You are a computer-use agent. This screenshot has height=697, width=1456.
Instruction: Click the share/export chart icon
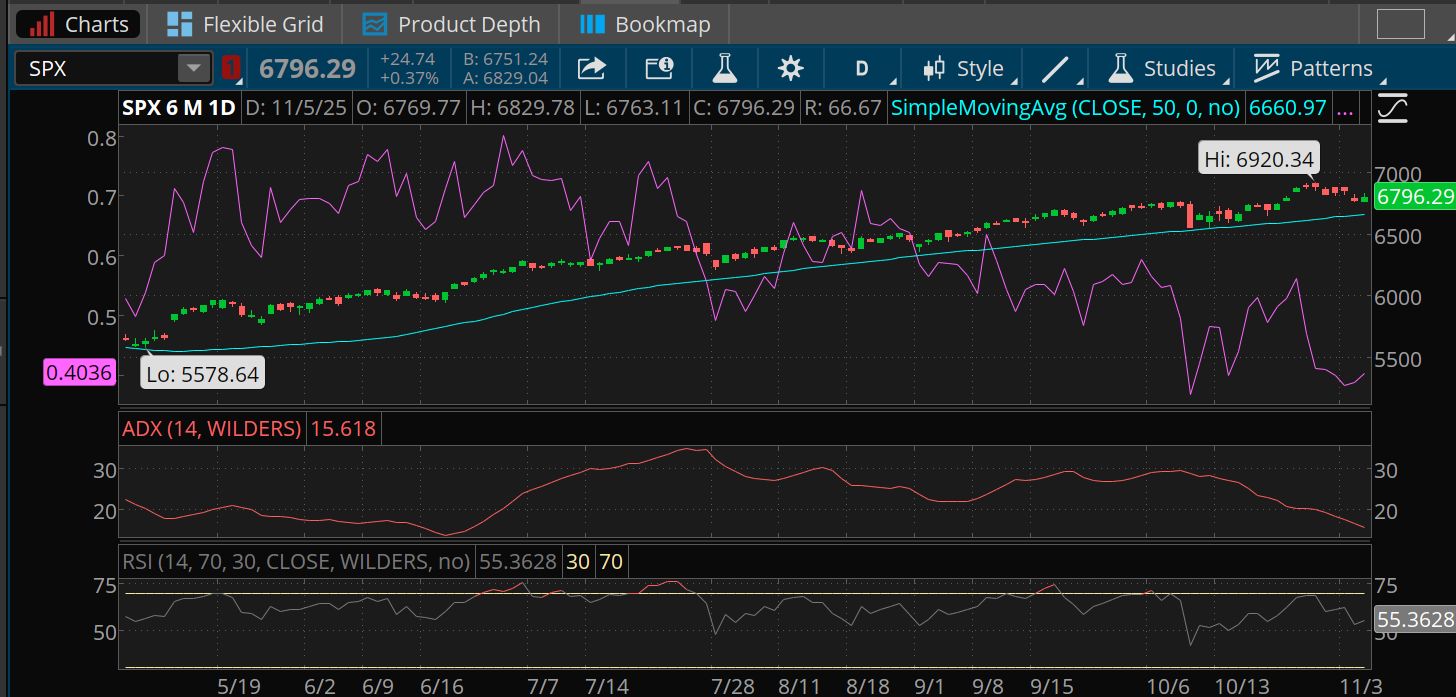click(x=591, y=68)
